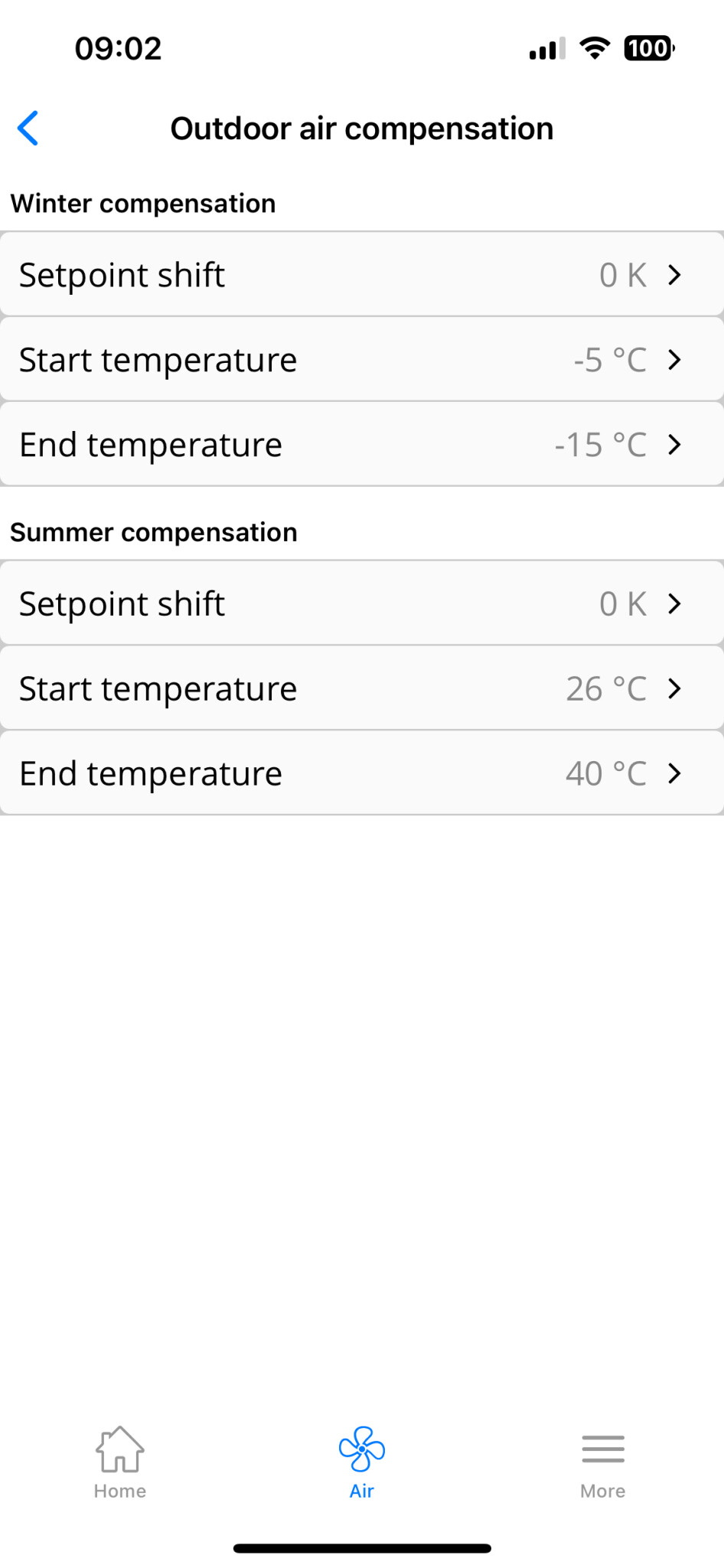Tap the blue back arrow icon
Image resolution: width=724 pixels, height=1568 pixels.
pos(28,128)
